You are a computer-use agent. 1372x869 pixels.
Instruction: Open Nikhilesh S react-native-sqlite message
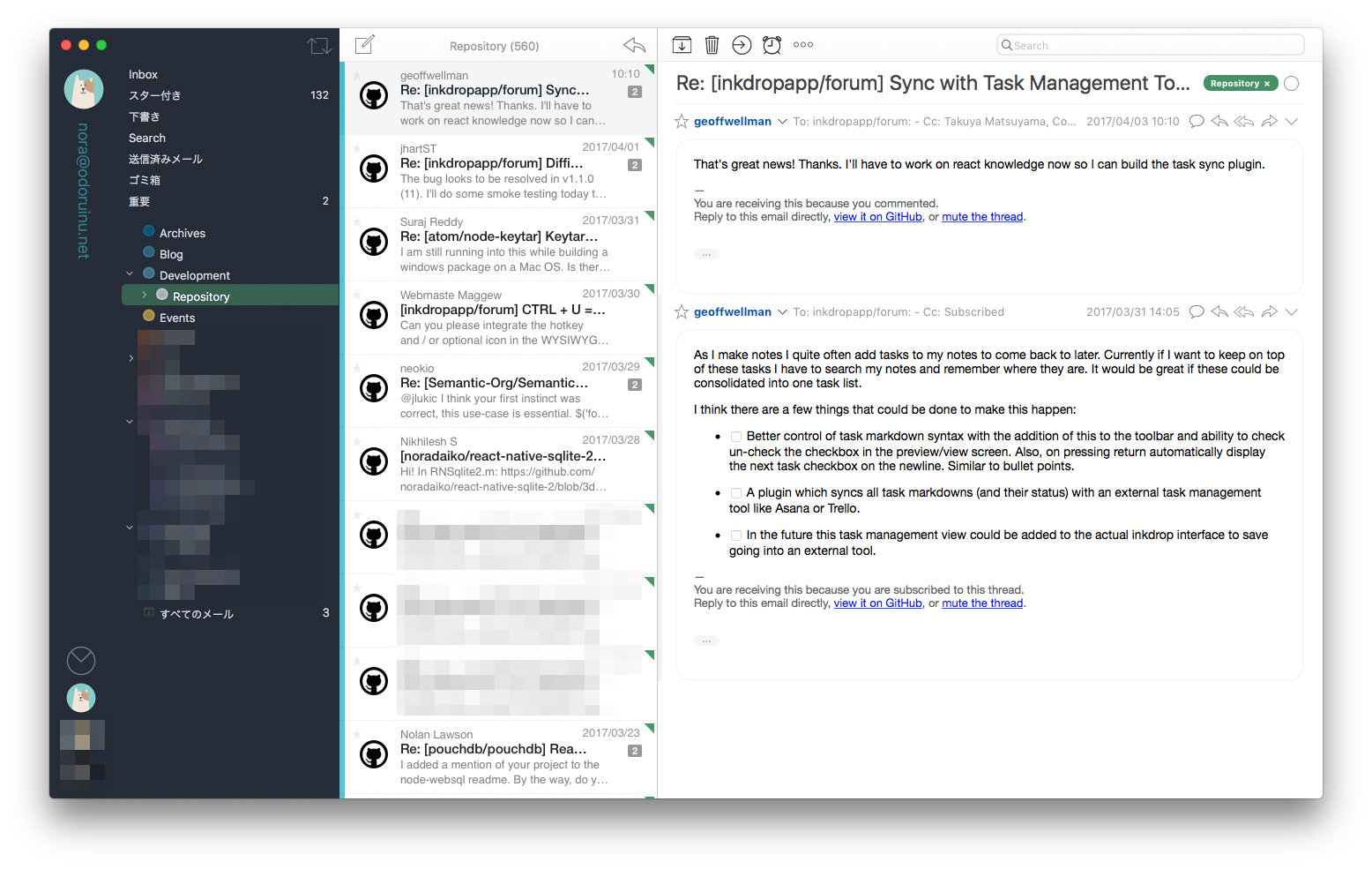click(501, 464)
